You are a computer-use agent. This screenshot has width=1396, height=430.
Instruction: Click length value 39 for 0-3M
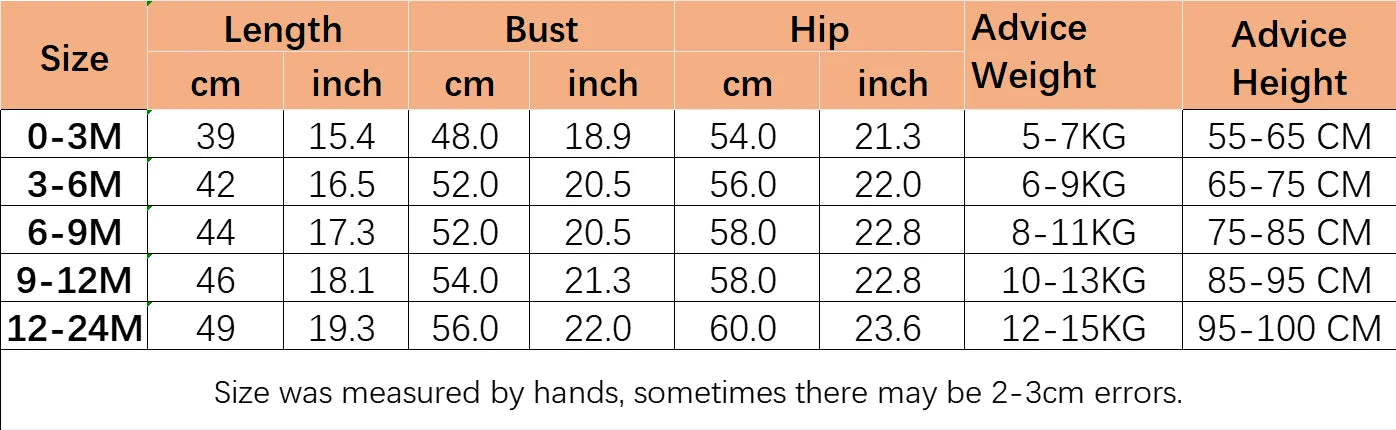(215, 136)
